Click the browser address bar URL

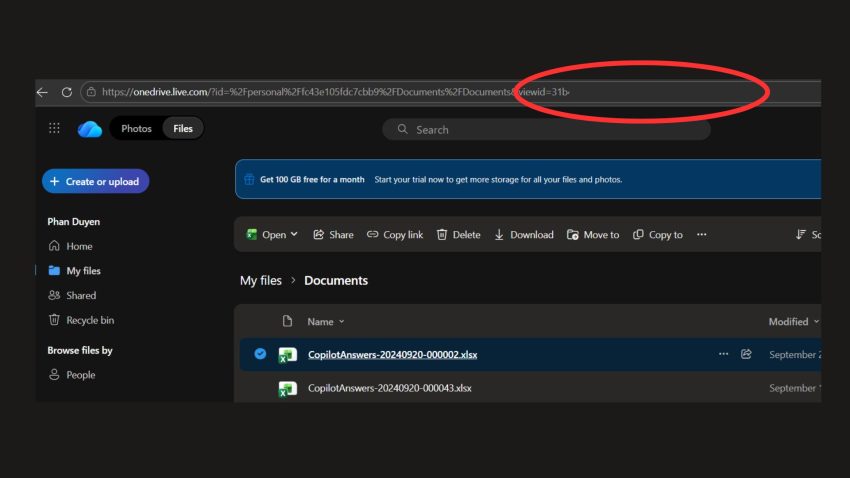pyautogui.click(x=336, y=92)
